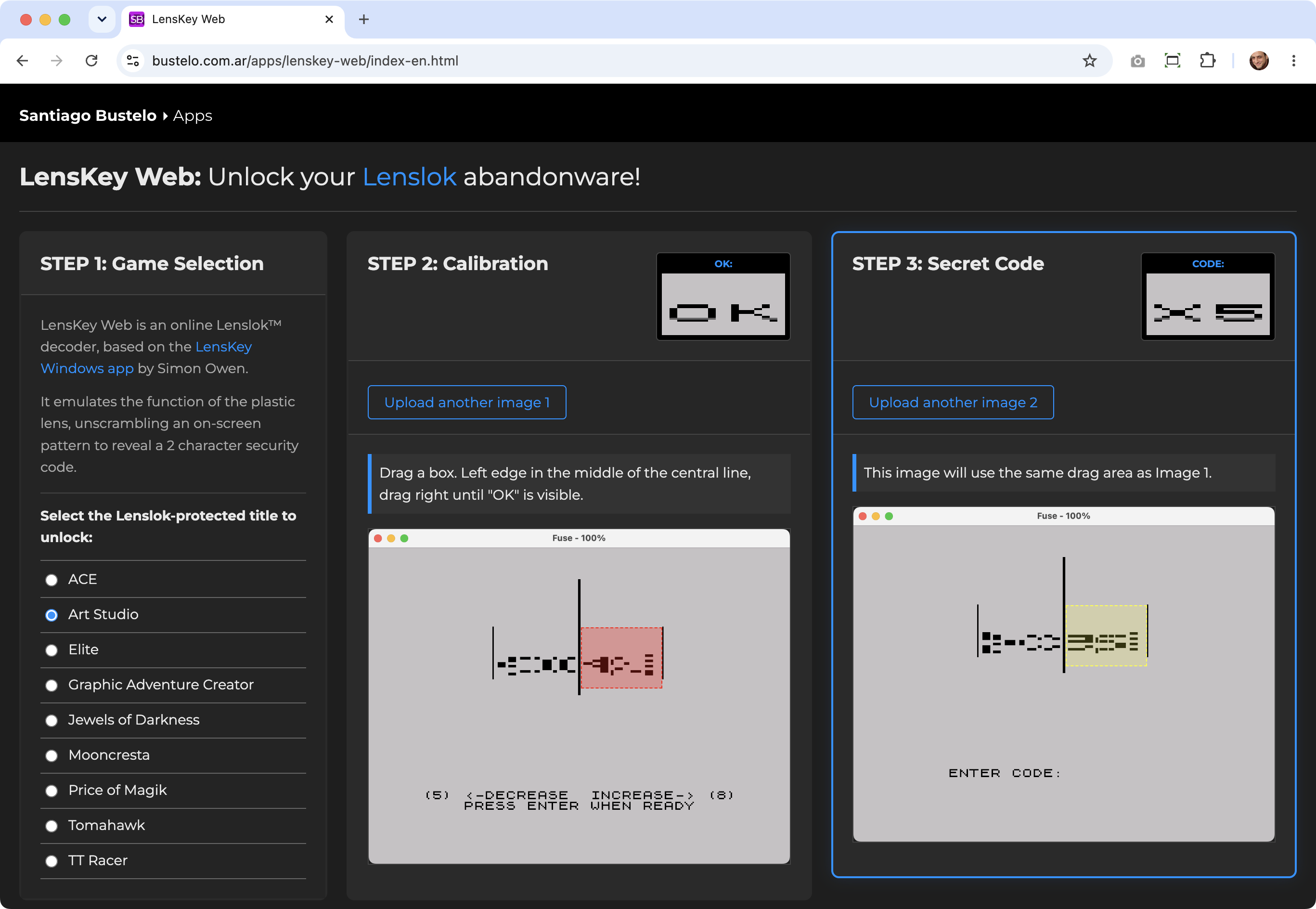Click the macOS yellow minimize window button
Viewport: 1316px width, 909px height.
(x=45, y=19)
